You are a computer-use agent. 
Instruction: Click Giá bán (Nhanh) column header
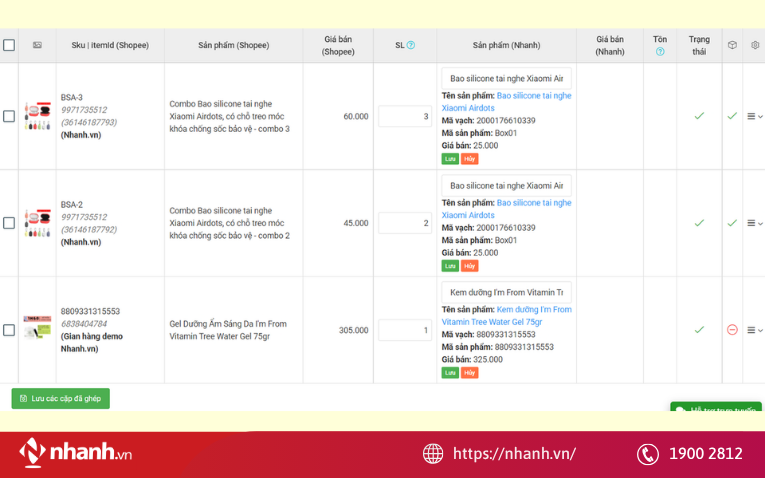[x=609, y=45]
